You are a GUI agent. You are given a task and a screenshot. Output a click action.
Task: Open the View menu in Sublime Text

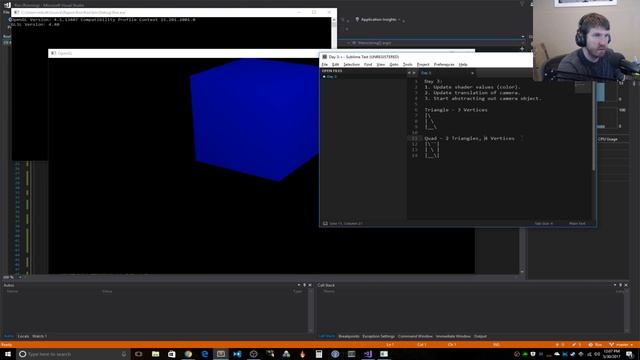381,64
